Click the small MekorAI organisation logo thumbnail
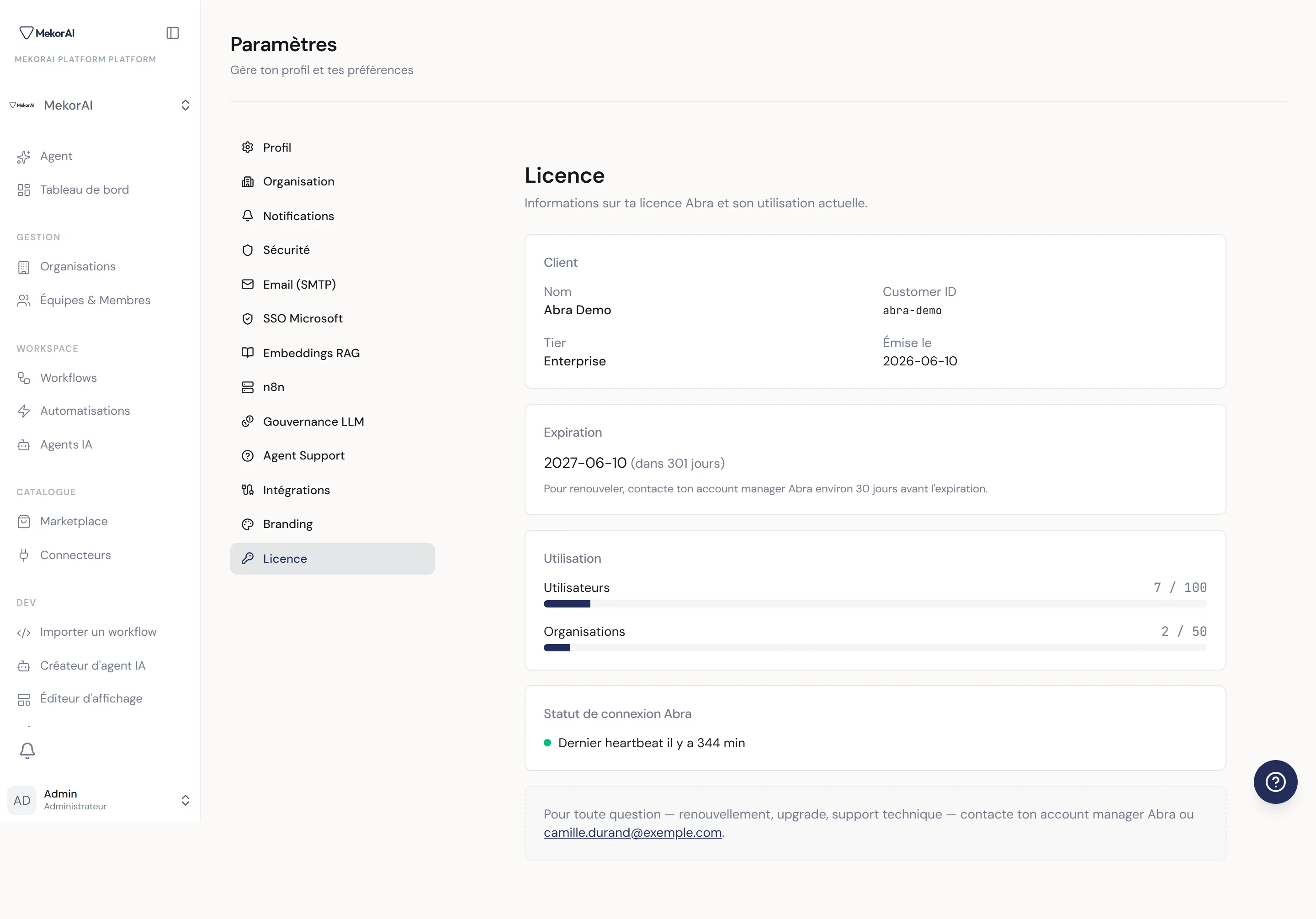Screen dimensions: 1316x919 click(22, 105)
